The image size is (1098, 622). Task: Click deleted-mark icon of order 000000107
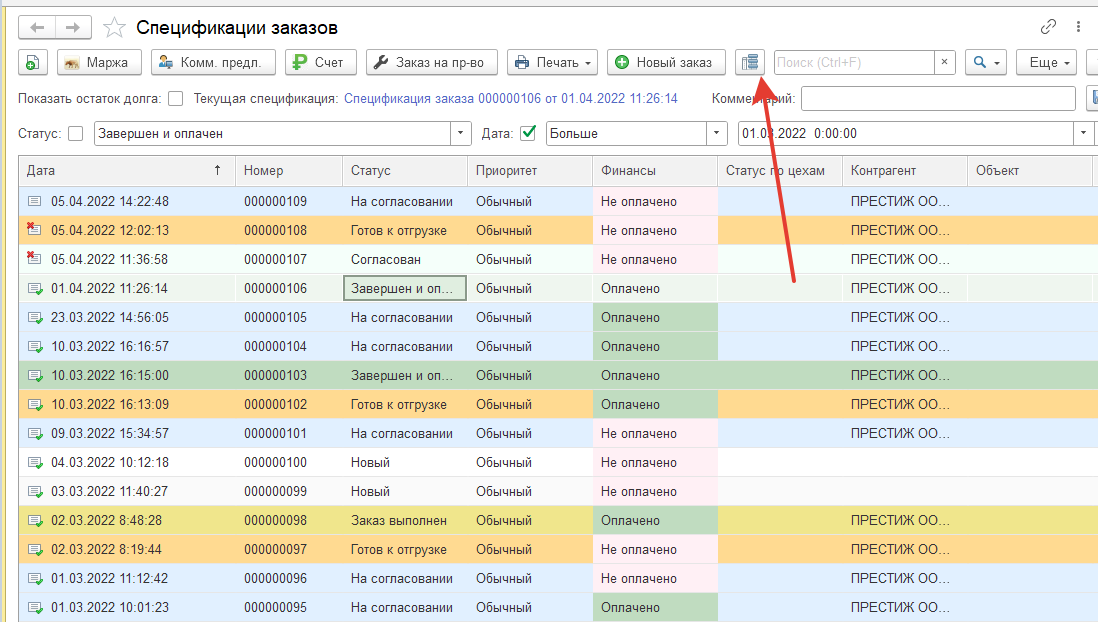point(34,258)
